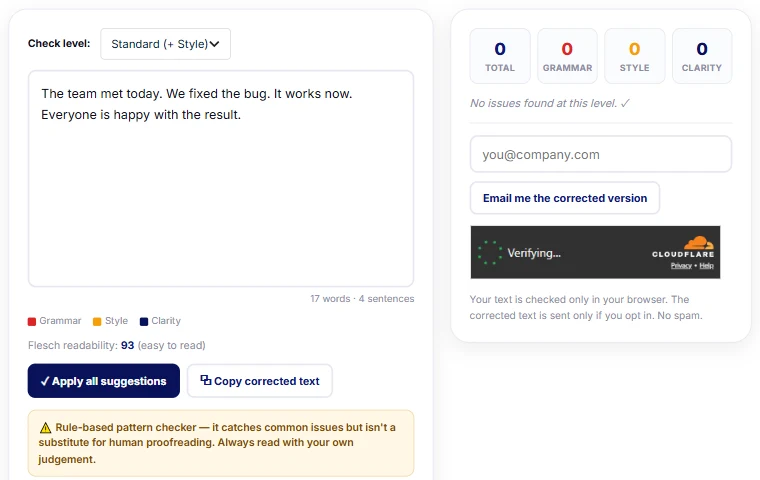Click the red Grammar legend swatch
Screen dimensions: 760x480
(32, 321)
